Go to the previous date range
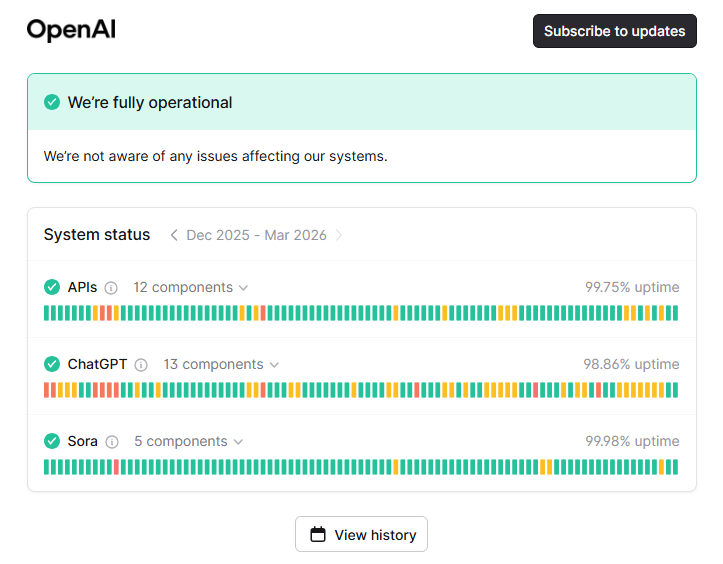The image size is (723, 564). (x=174, y=235)
